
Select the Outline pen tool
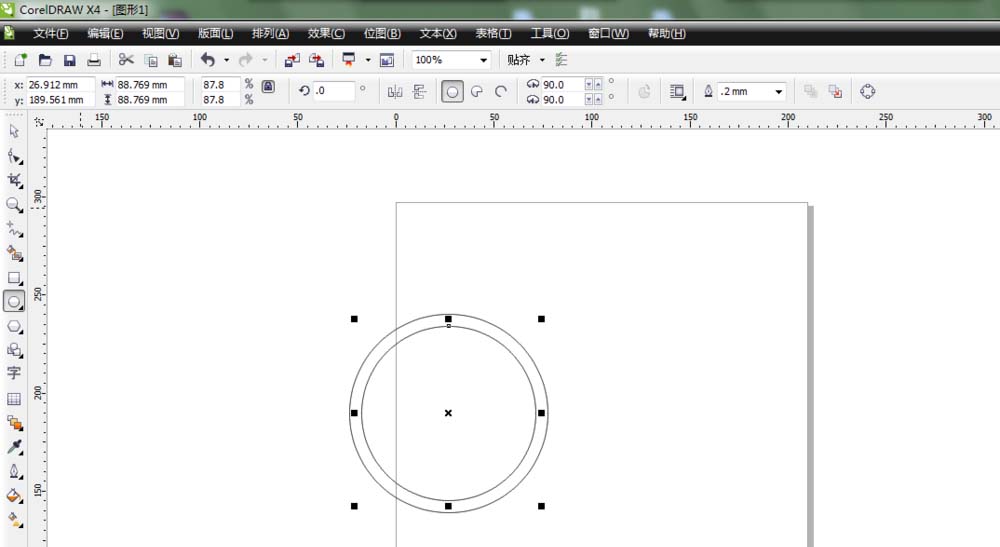(14, 471)
